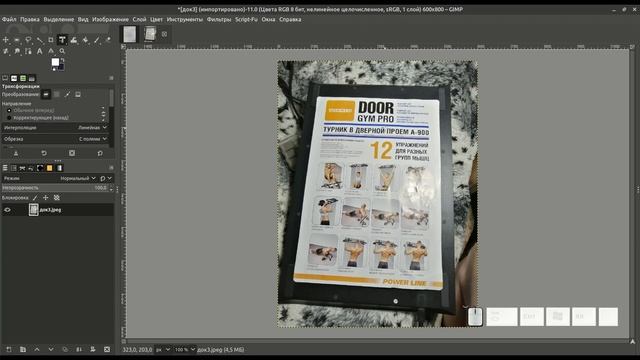Viewport: 640px width, 360px height.
Task: Swap foreground and background colors arrow
Action: click(62, 60)
